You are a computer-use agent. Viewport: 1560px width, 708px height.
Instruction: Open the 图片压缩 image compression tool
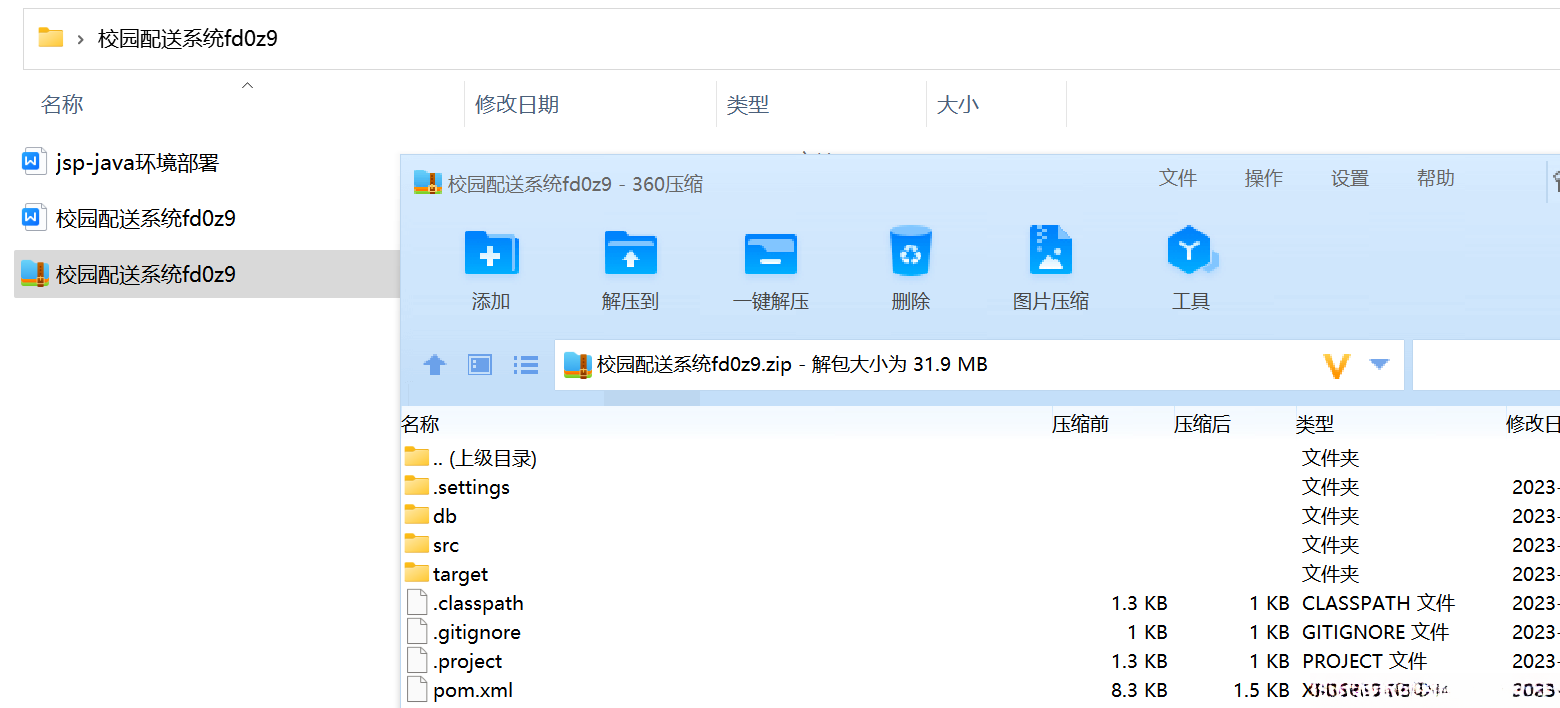coord(1050,250)
